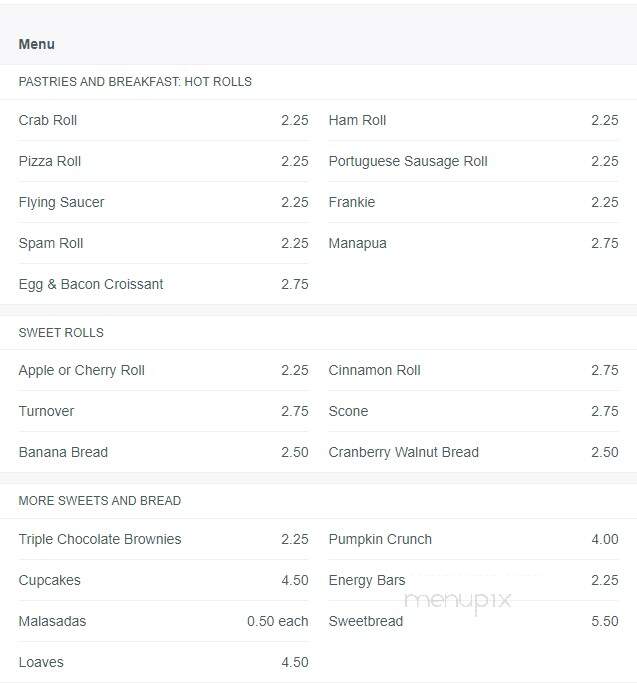Screen dimensions: 637x683
Task: Click the Menu heading
Action: [37, 44]
